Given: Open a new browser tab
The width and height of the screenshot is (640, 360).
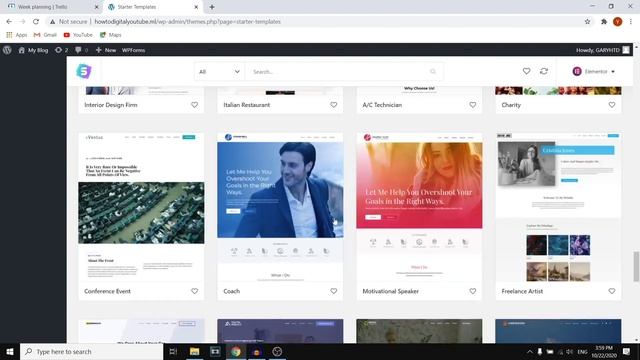Looking at the screenshot, I should (212, 7).
